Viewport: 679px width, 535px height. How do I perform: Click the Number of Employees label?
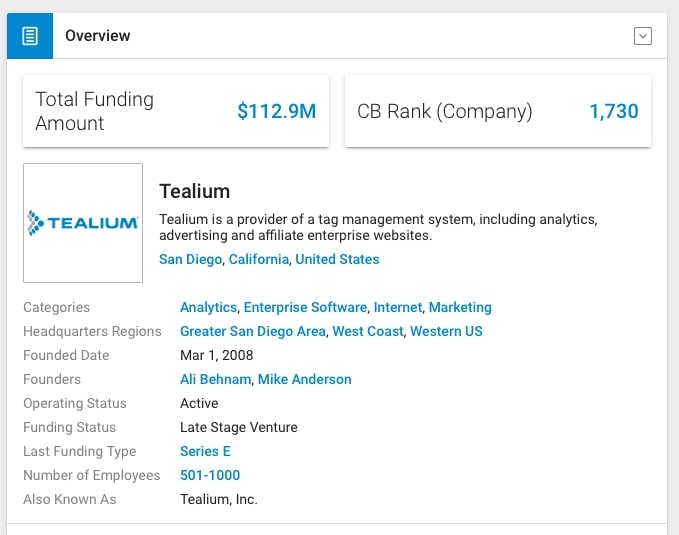92,475
